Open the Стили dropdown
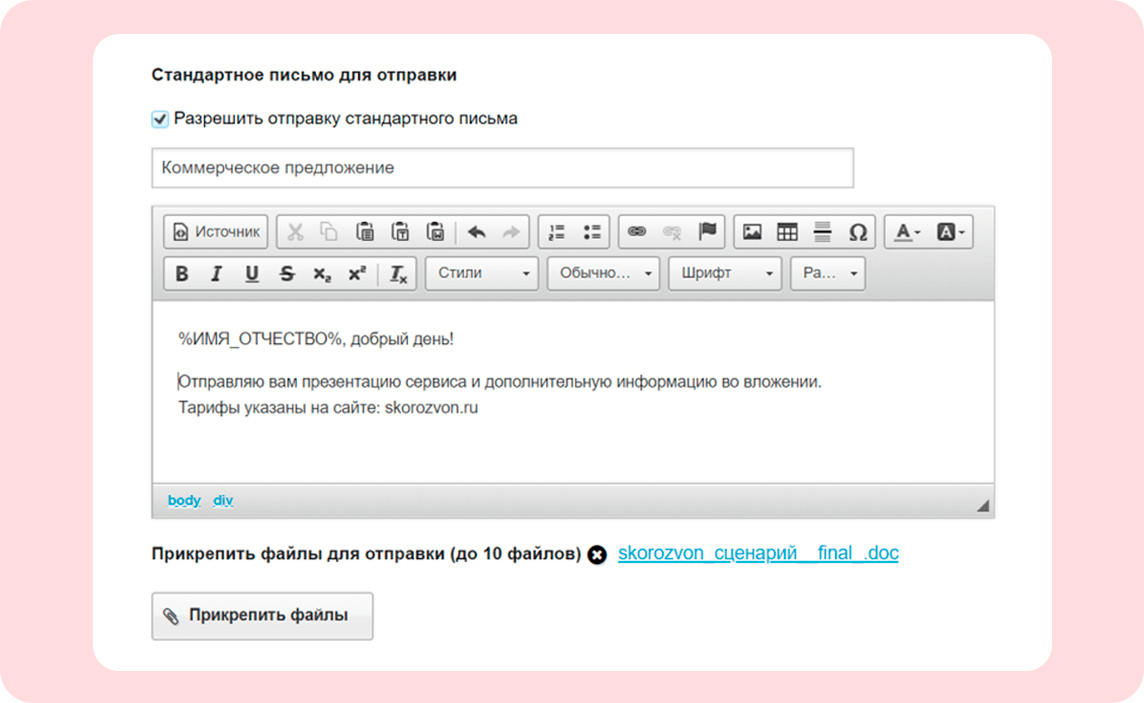 coord(482,273)
